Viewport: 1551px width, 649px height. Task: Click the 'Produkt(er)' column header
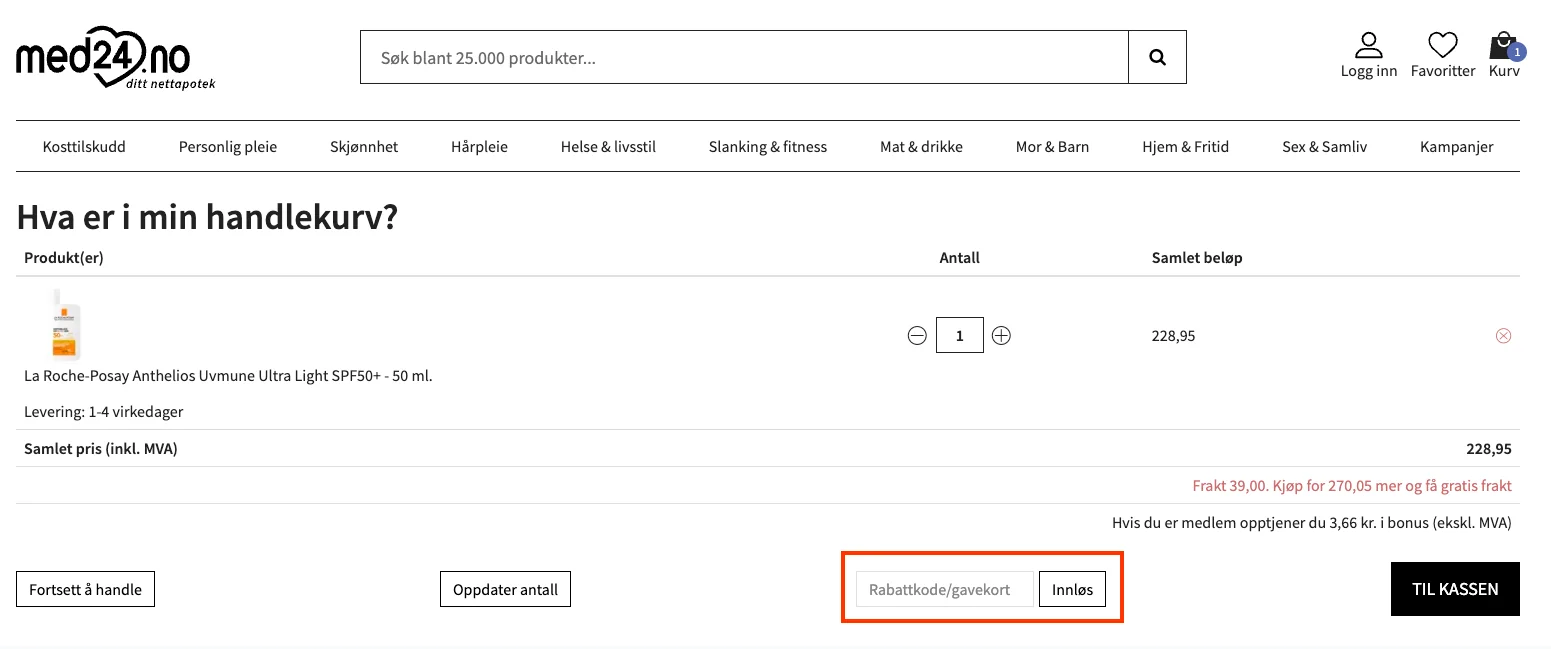click(x=64, y=258)
